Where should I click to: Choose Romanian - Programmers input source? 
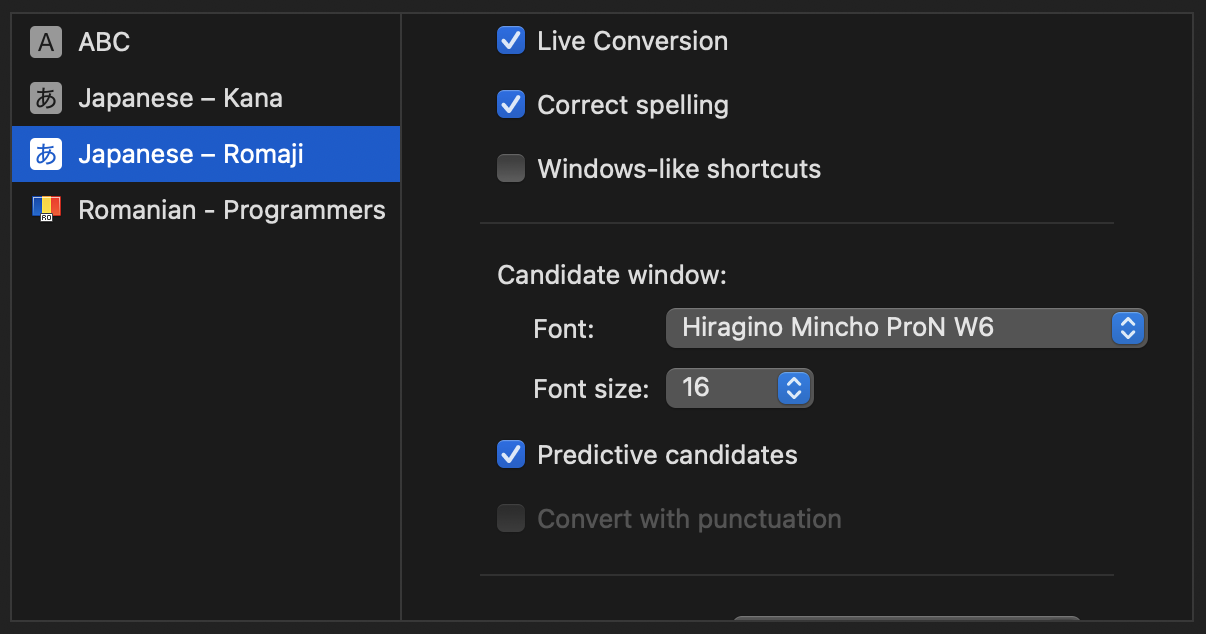click(x=206, y=210)
